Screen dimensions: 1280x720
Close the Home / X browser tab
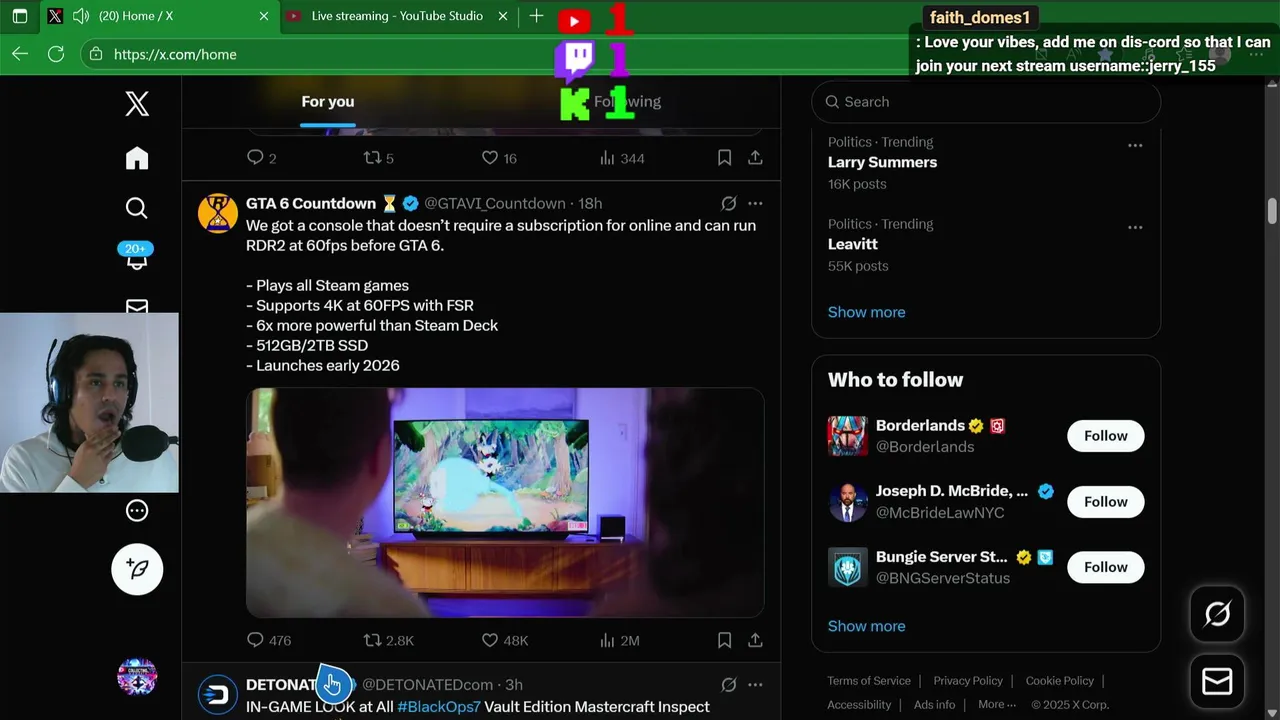pos(264,16)
